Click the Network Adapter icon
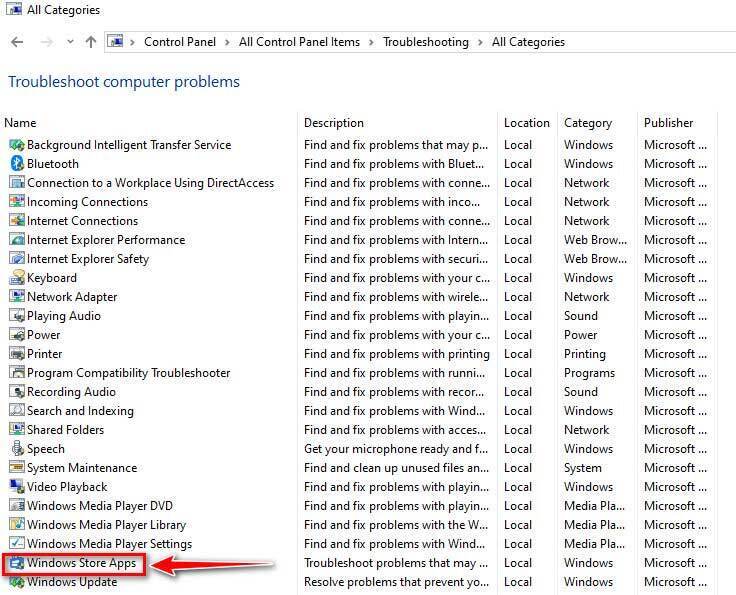Viewport: 736px width, 595px height. 17,297
